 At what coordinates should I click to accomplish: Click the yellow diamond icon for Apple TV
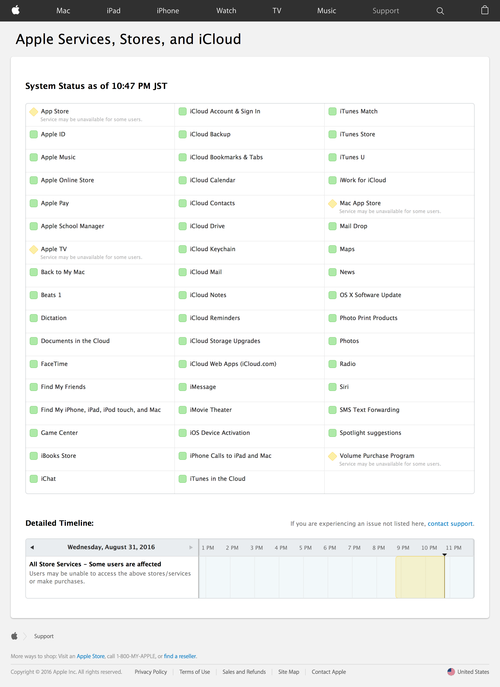(34, 249)
